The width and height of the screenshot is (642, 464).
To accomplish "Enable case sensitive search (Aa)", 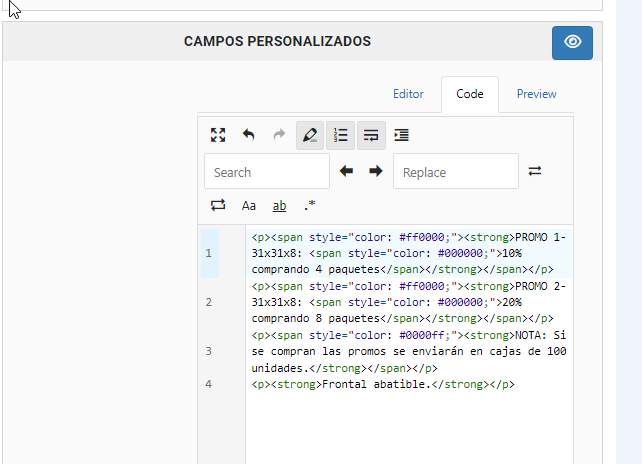I will pyautogui.click(x=249, y=205).
